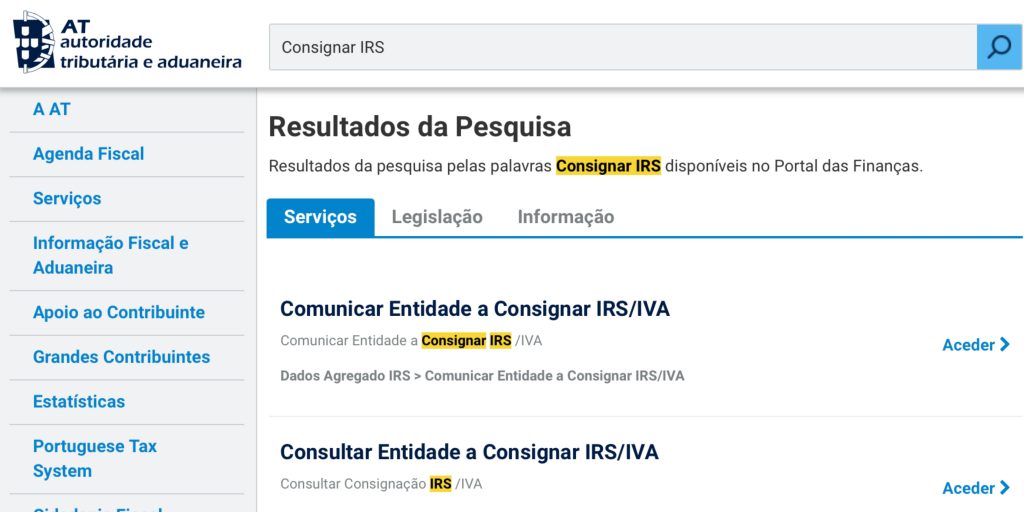
Task: Open Serviços in the sidebar menu
Action: (x=67, y=198)
